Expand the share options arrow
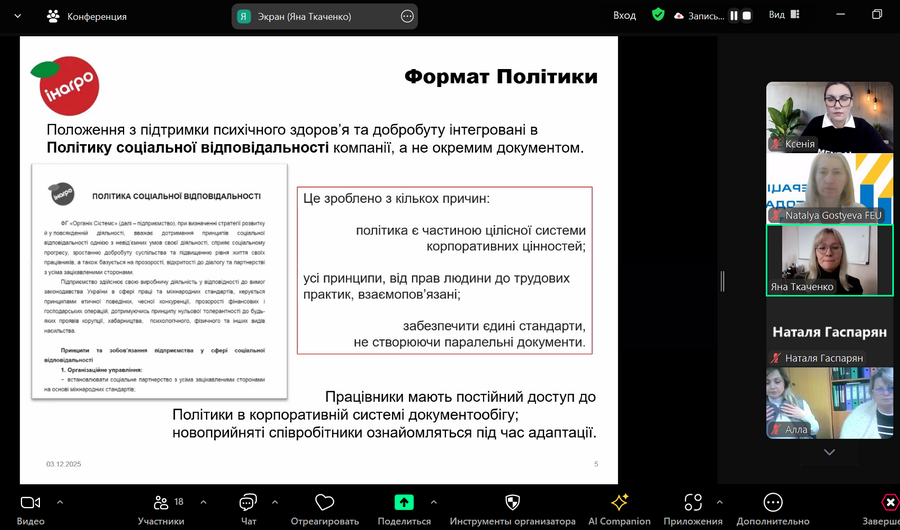Image resolution: width=900 pixels, height=530 pixels. pyautogui.click(x=433, y=502)
